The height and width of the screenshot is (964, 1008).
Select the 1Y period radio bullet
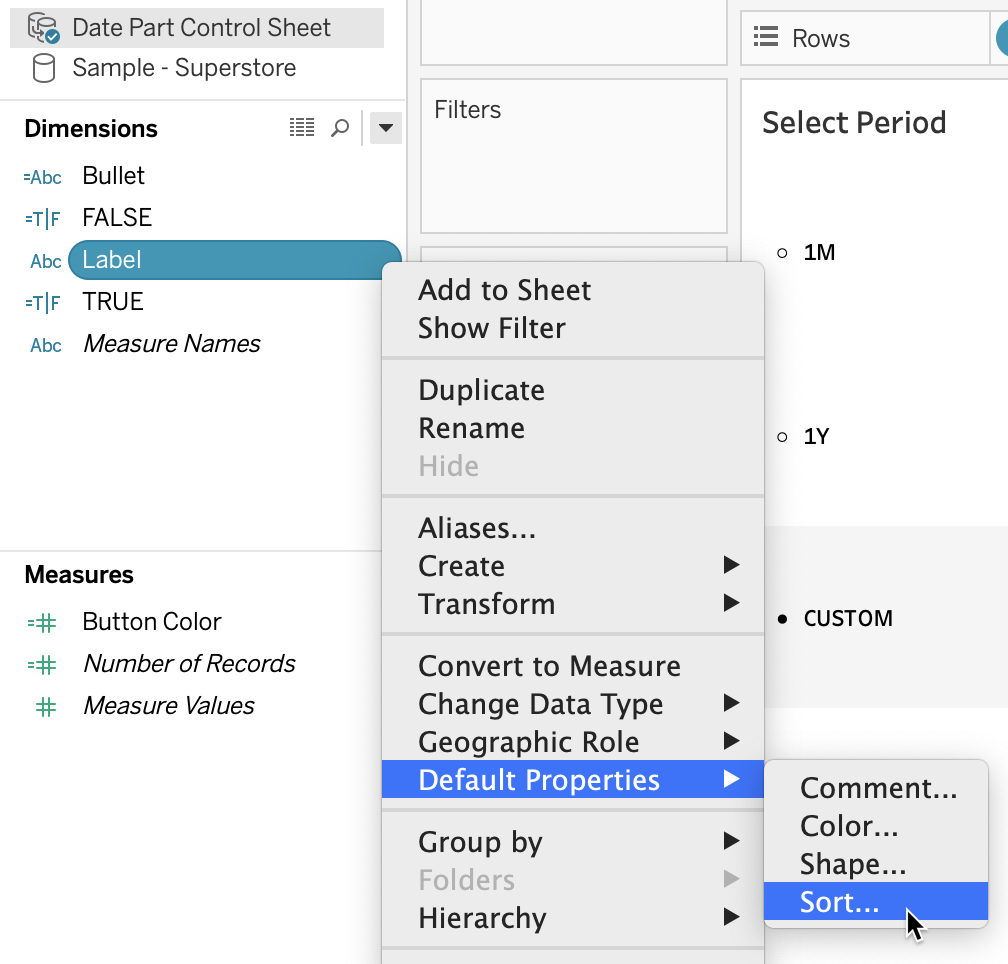pos(783,437)
